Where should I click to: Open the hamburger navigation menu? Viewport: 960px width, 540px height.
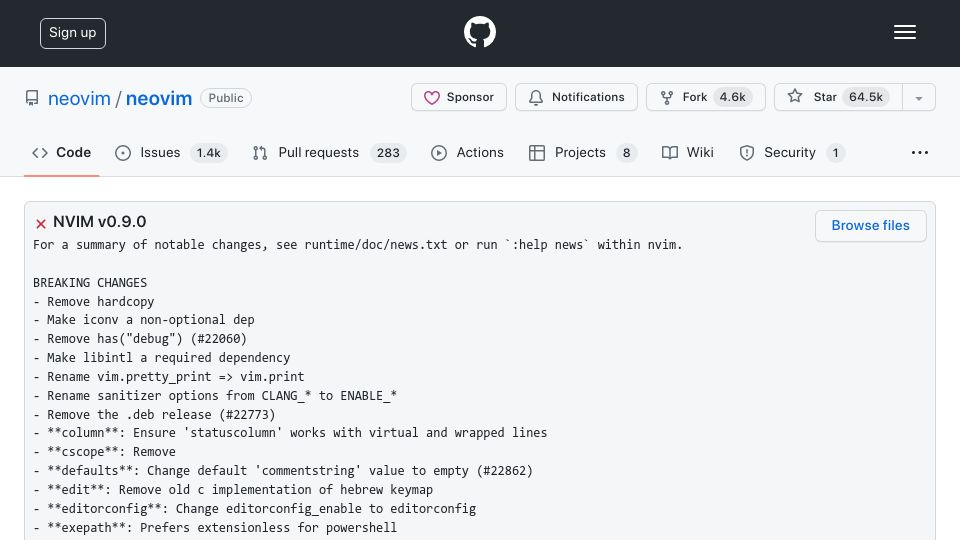pyautogui.click(x=904, y=32)
